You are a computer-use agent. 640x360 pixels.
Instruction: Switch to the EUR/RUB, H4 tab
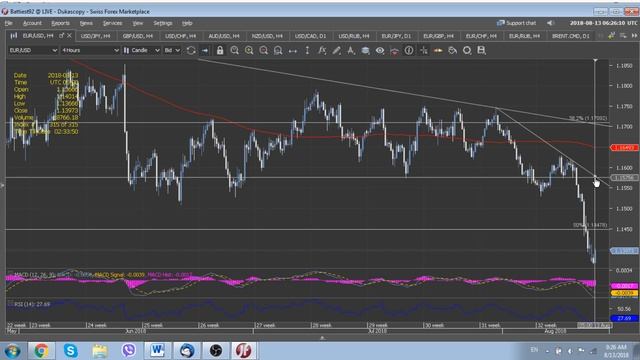pyautogui.click(x=524, y=36)
